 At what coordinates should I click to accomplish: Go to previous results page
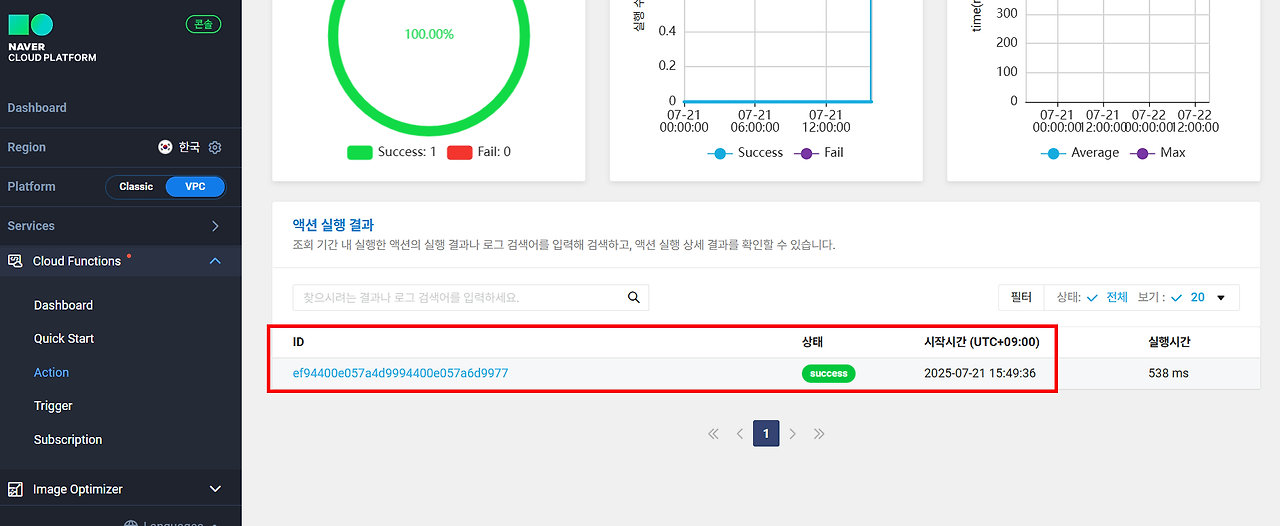[x=740, y=434]
